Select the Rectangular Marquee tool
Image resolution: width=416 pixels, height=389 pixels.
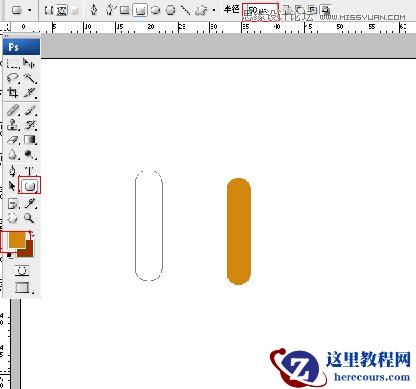pos(13,63)
